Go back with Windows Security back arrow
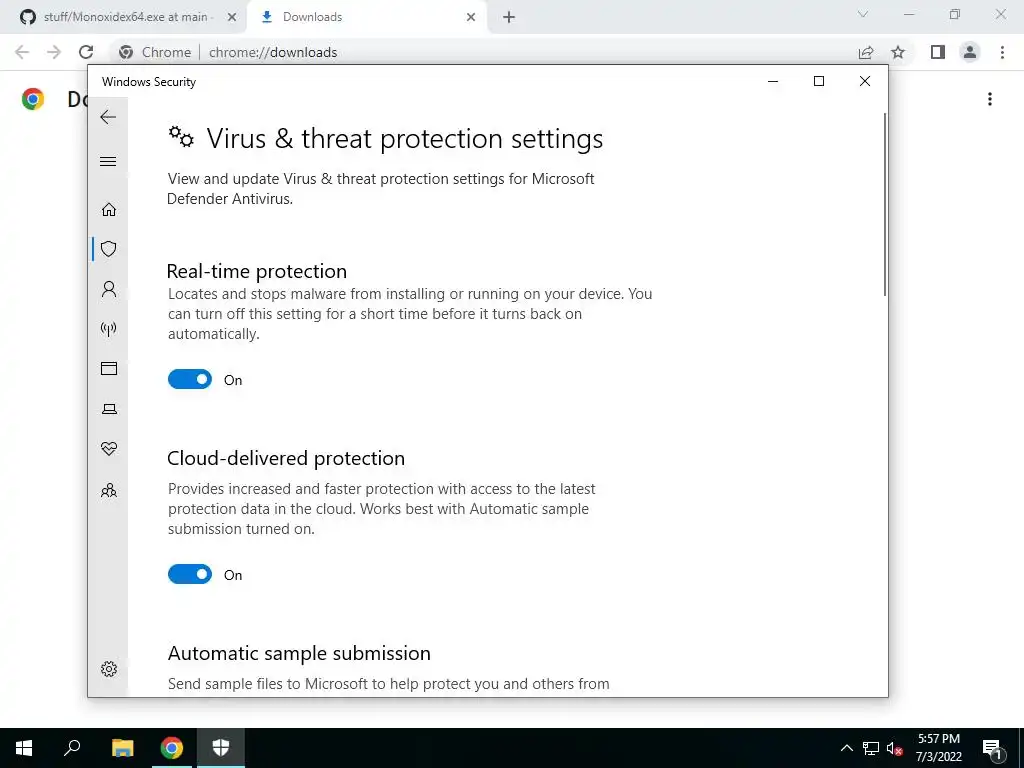1024x768 pixels. pyautogui.click(x=108, y=117)
